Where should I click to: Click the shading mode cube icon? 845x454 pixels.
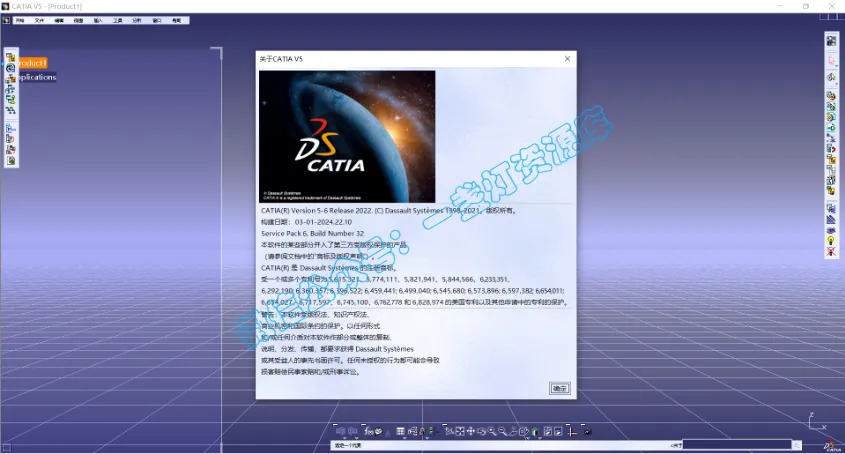click(x=534, y=432)
